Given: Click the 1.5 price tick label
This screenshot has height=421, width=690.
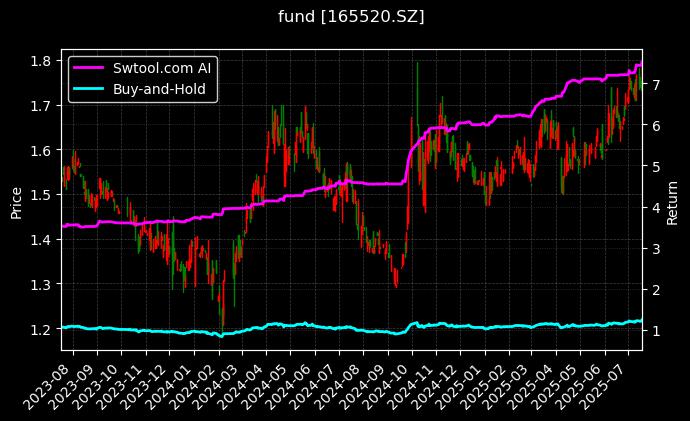Looking at the screenshot, I should tap(43, 195).
